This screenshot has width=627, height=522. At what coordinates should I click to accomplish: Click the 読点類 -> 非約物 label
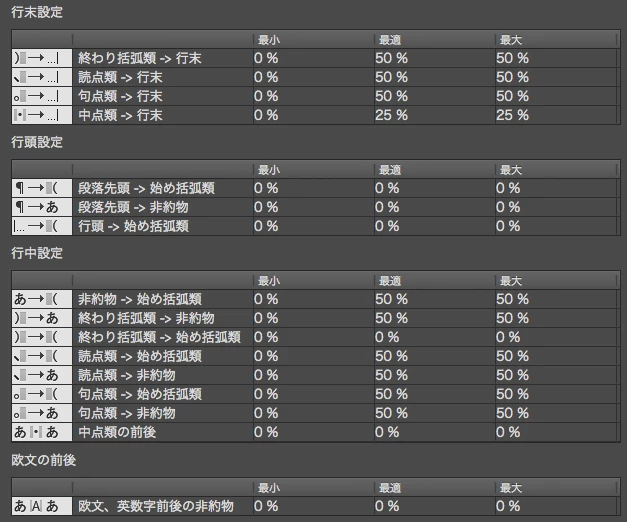(127, 375)
